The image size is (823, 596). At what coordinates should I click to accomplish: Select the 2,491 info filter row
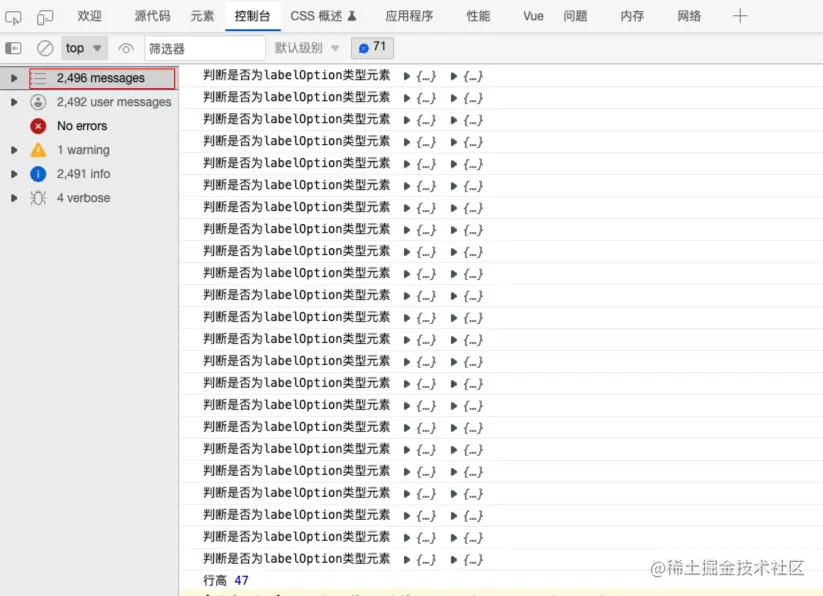point(89,174)
